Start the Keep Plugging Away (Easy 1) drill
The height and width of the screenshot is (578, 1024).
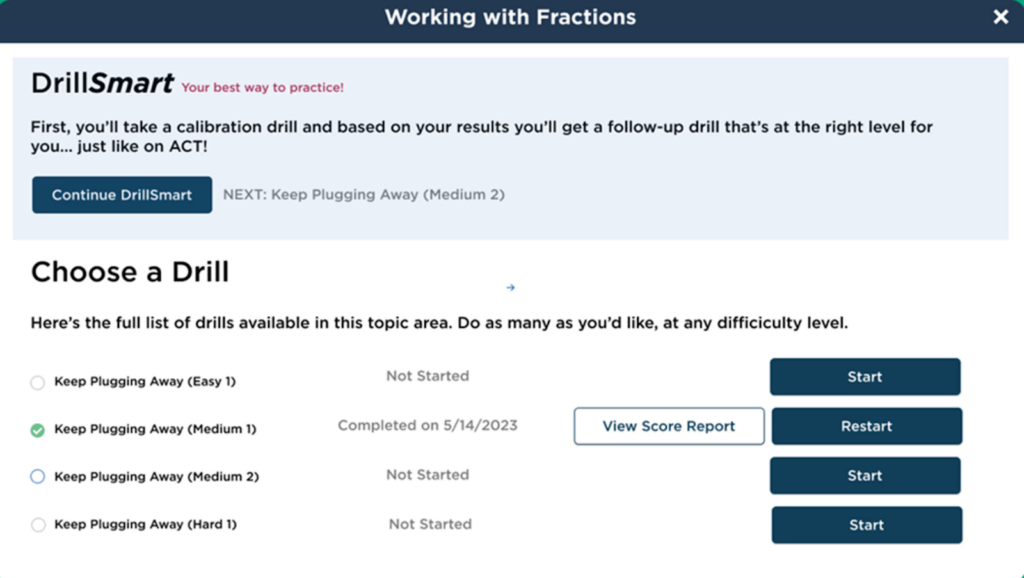[864, 377]
